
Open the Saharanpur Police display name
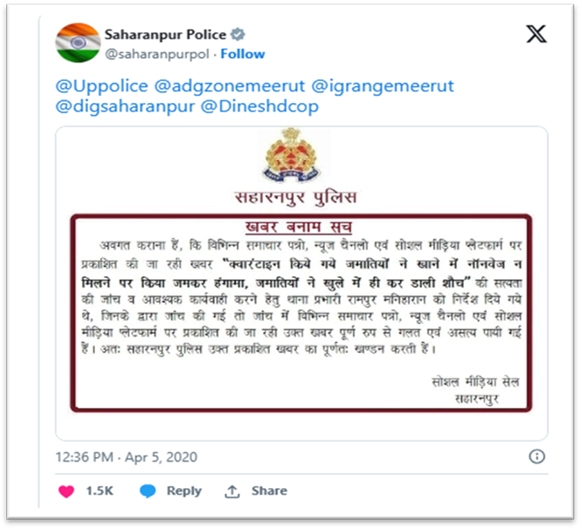coord(165,35)
